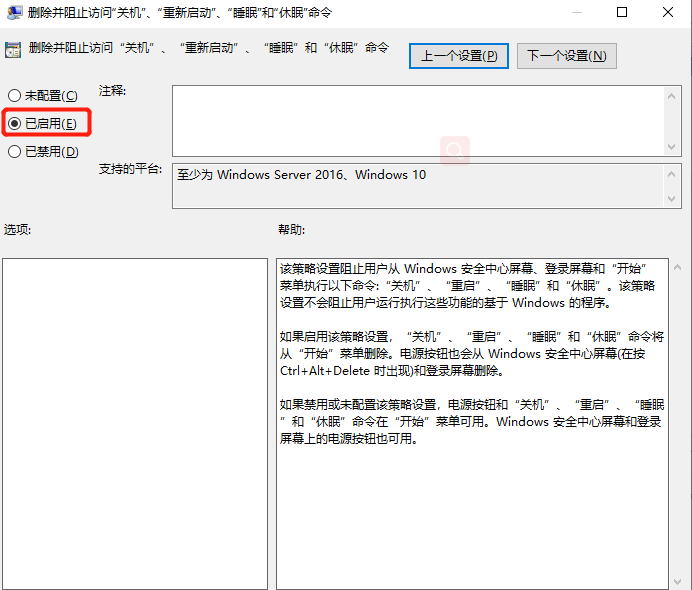Click down arrow of supported platform scrollbar
This screenshot has height=590, width=692.
[672, 199]
